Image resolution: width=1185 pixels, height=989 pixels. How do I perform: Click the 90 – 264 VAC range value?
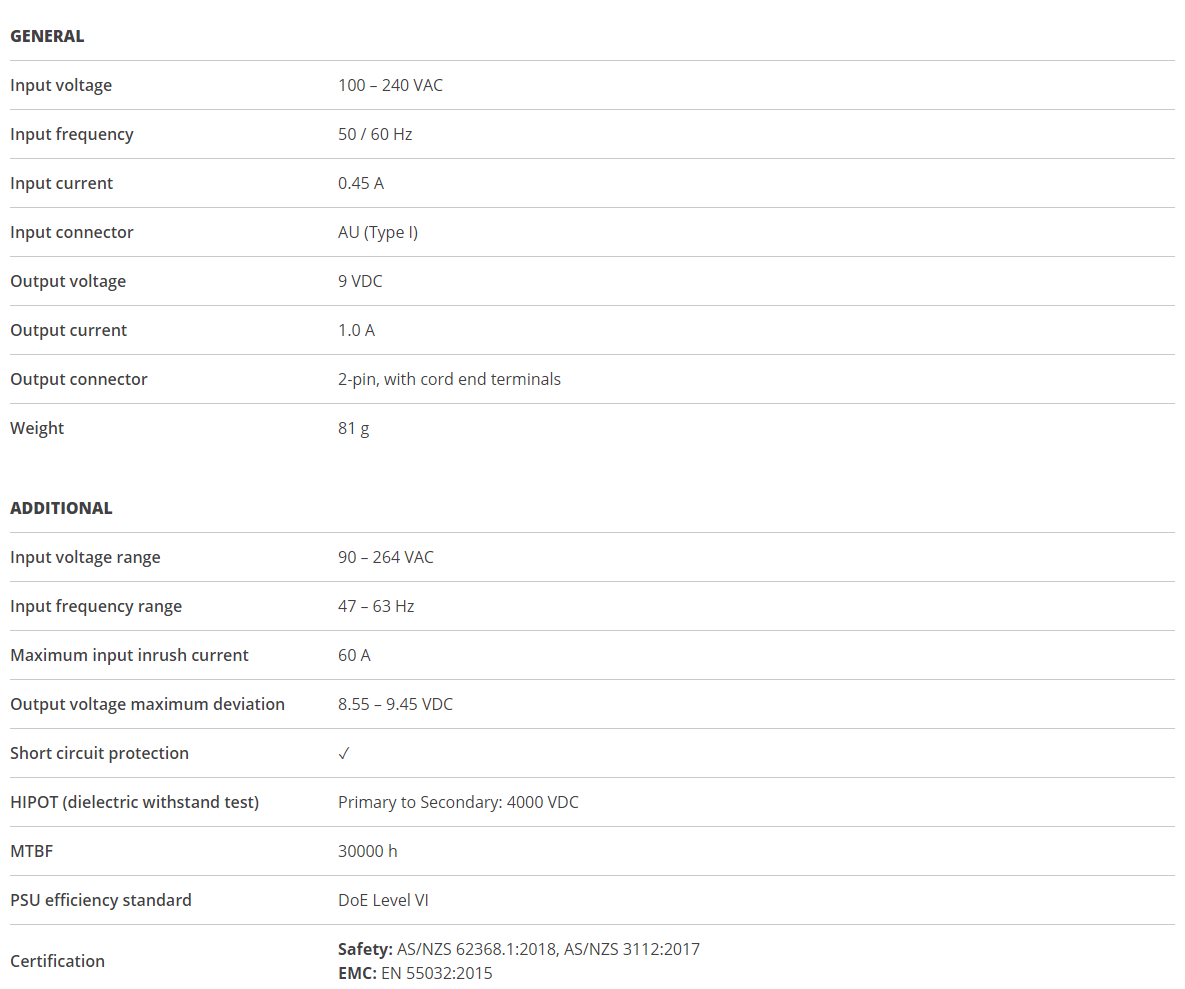coord(385,558)
